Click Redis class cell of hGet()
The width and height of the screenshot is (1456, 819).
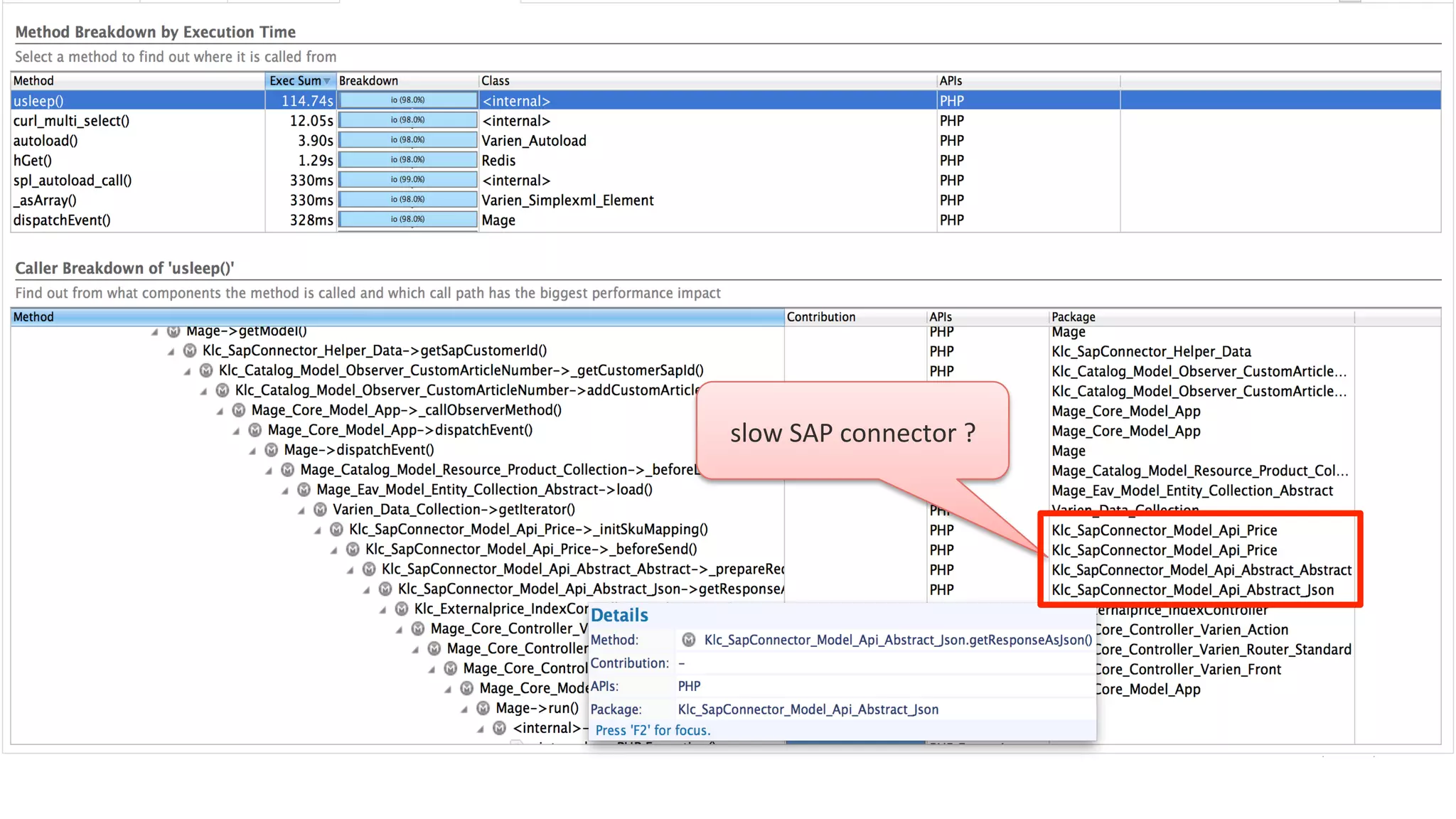tap(498, 161)
